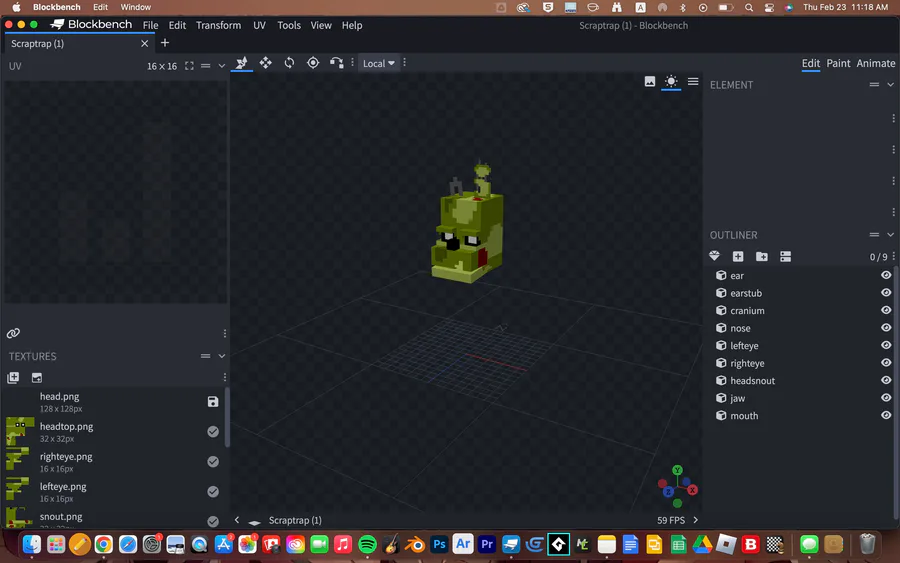
Task: Click the cube icon beside jaw
Action: (x=721, y=398)
